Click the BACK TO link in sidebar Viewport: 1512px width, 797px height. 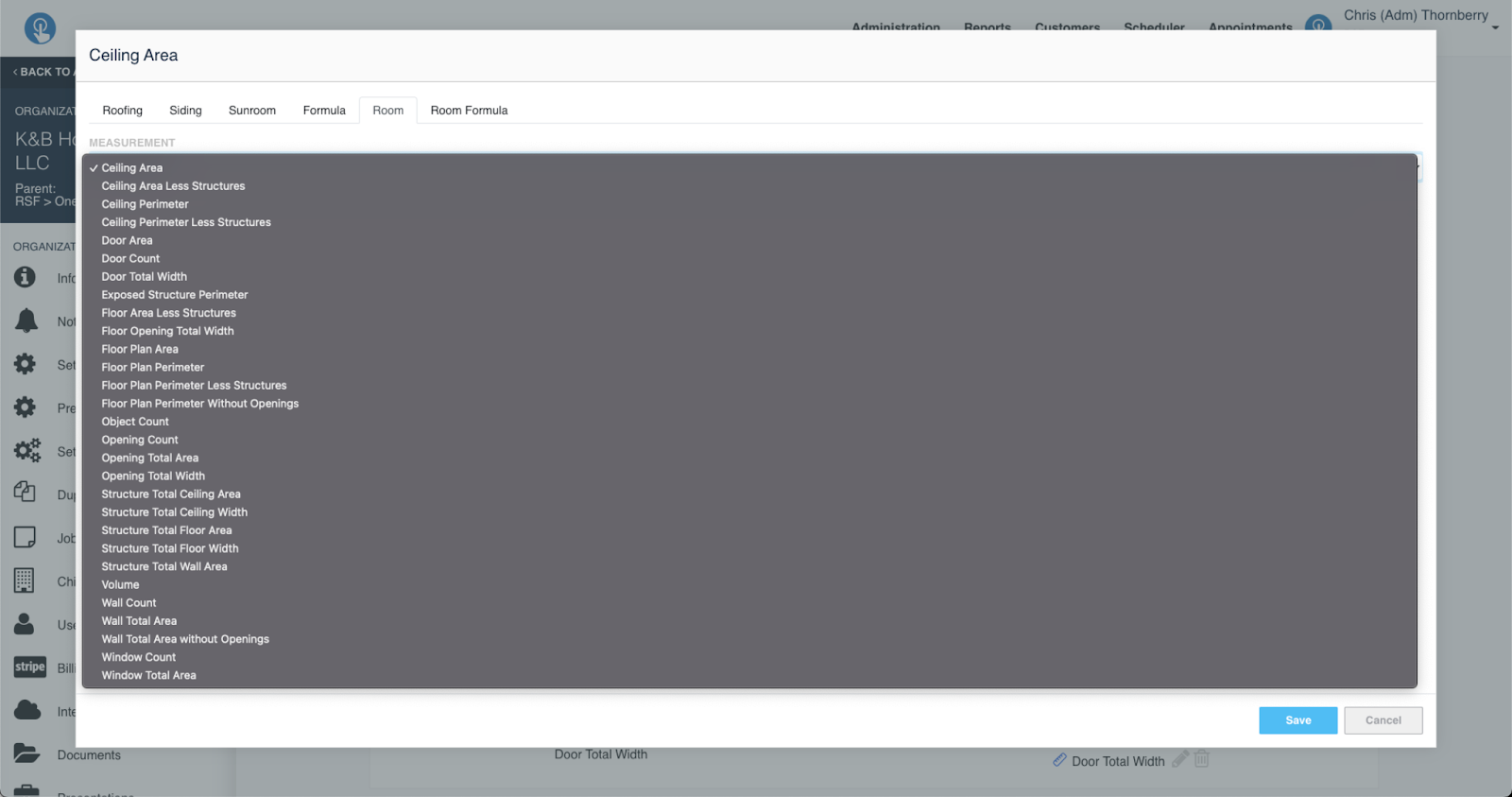pos(43,72)
